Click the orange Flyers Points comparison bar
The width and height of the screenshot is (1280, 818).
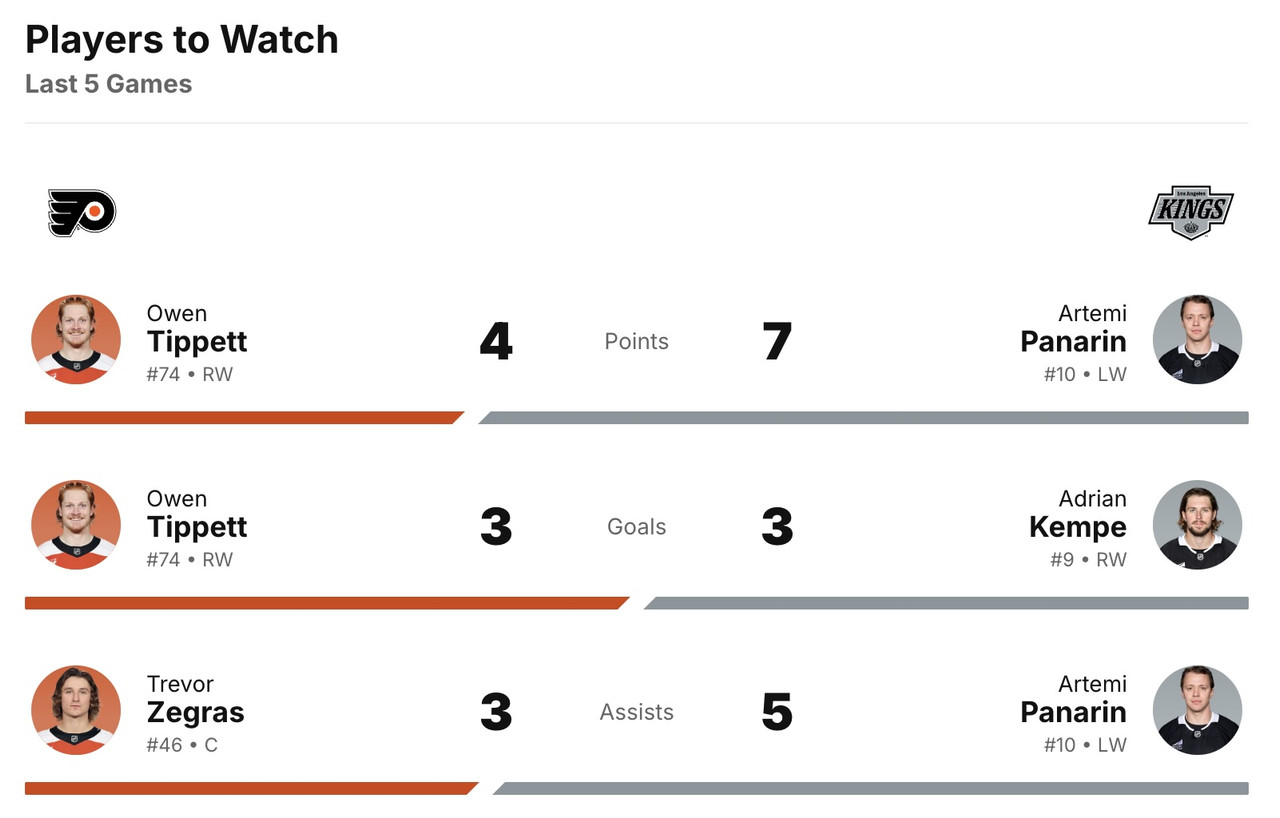click(x=242, y=418)
